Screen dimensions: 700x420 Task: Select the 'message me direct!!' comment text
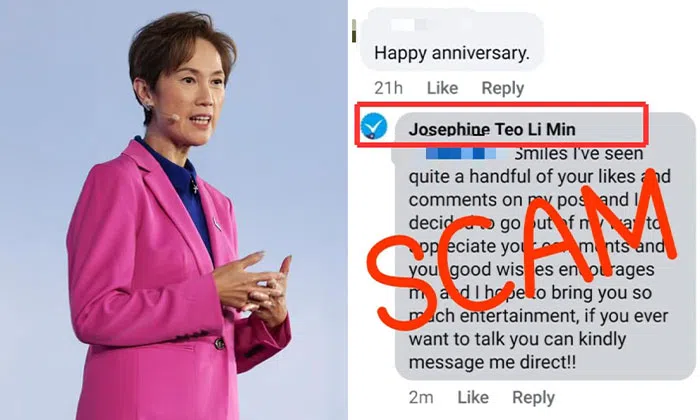[492, 362]
